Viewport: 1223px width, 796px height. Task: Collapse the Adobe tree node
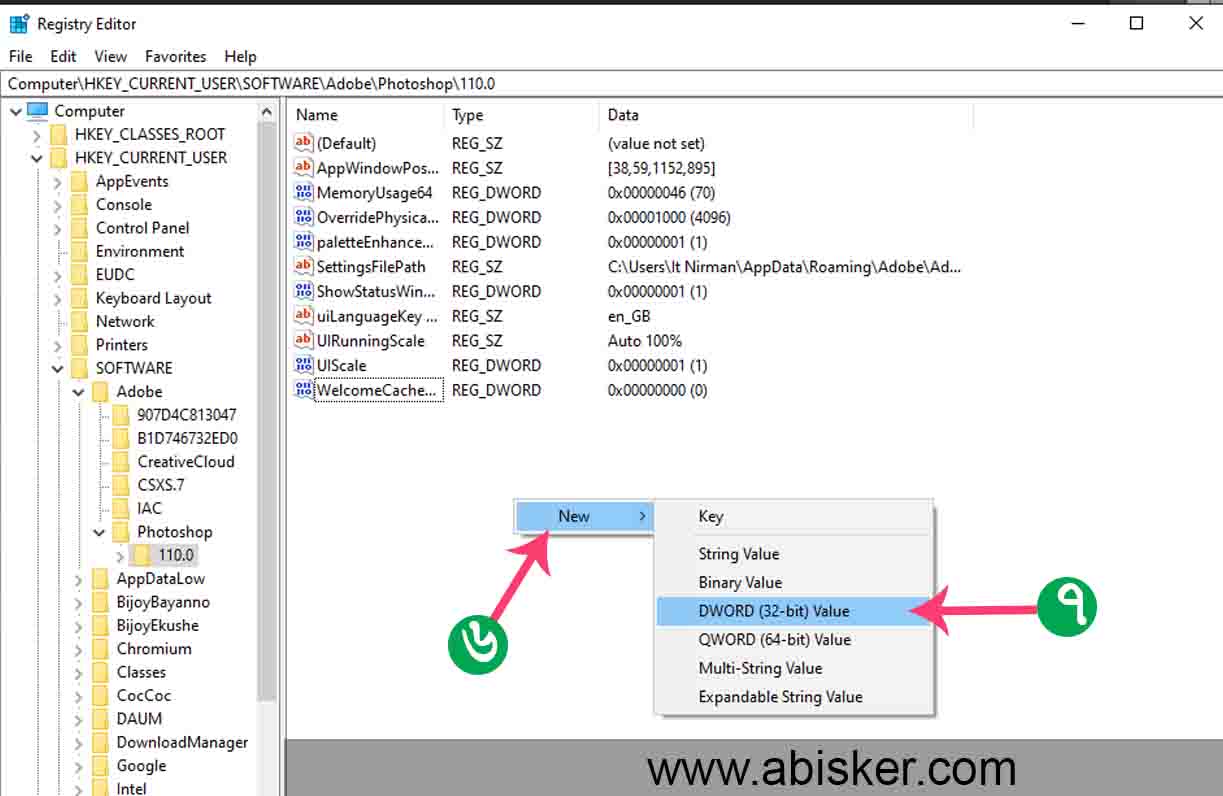click(78, 392)
